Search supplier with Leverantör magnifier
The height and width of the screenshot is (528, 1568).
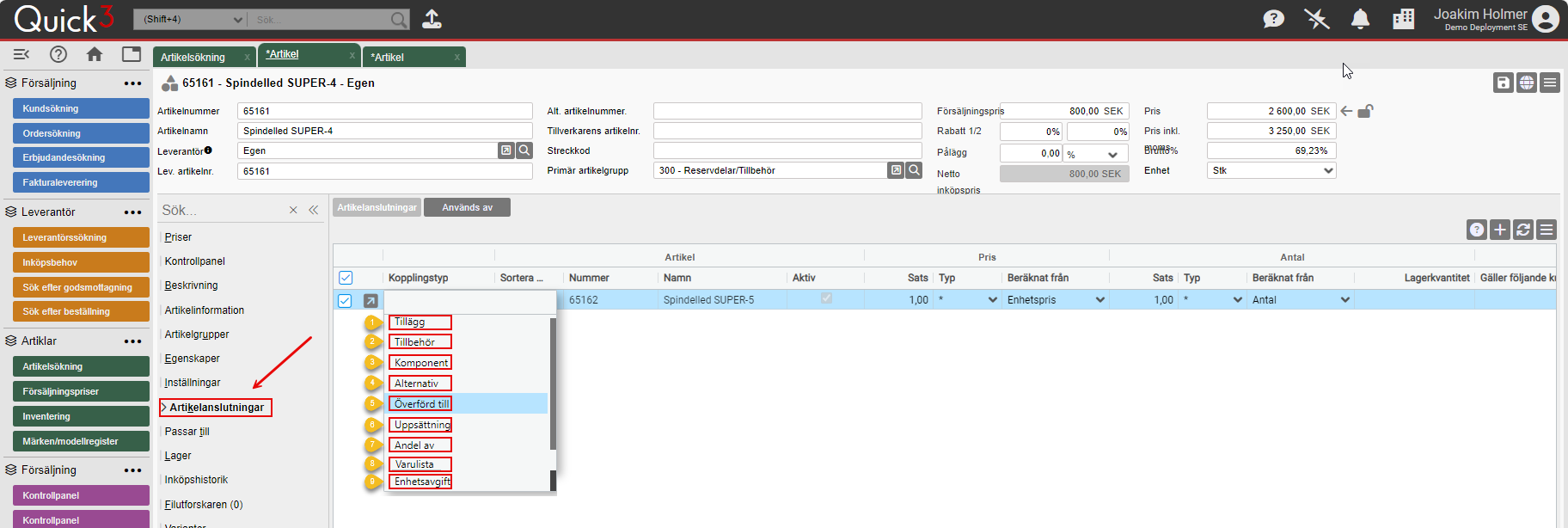(x=524, y=150)
